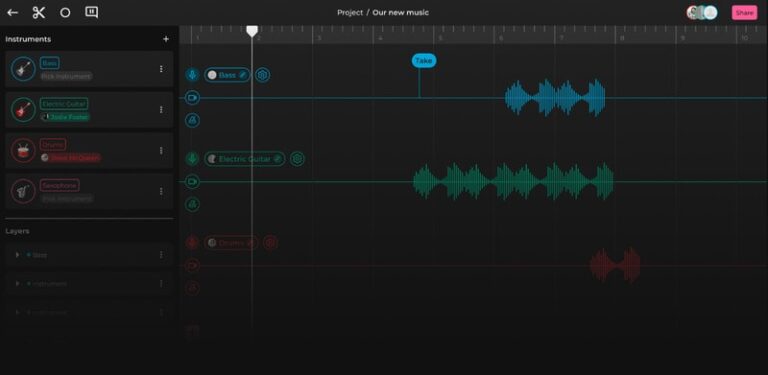Click the pencil edit icon on Drums track name
The image size is (768, 375).
(250, 242)
